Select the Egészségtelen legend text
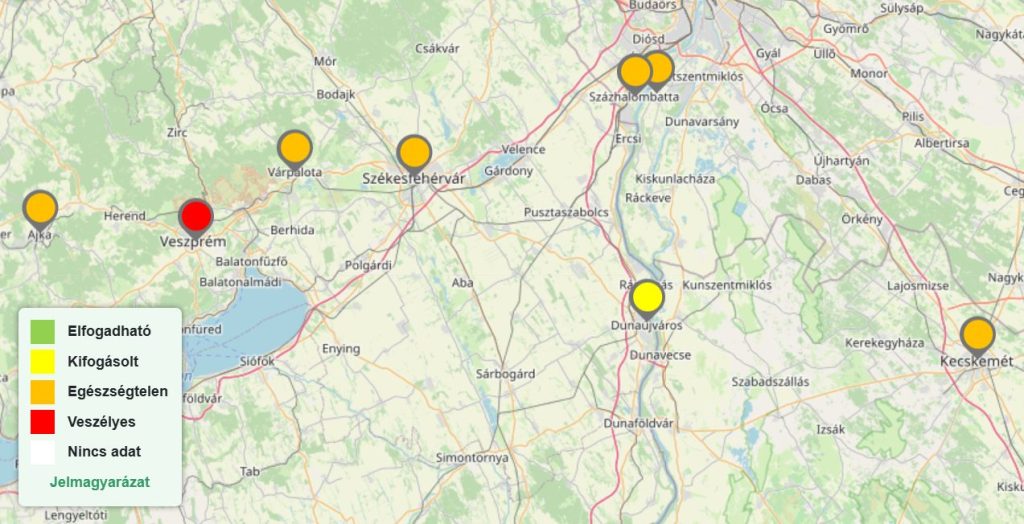Image resolution: width=1024 pixels, height=524 pixels. pyautogui.click(x=117, y=391)
